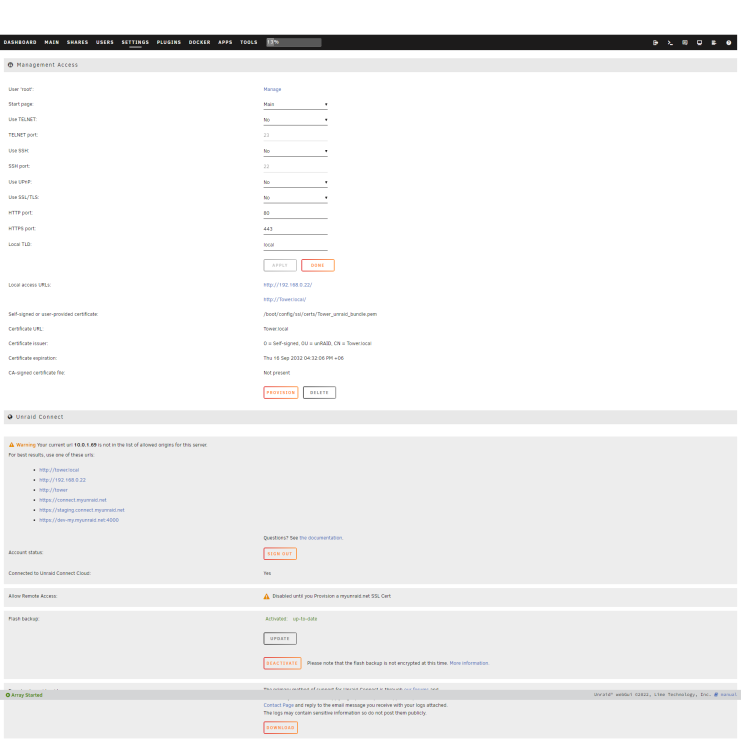Open the Shares tab
Image resolution: width=741 pixels, height=750 pixels.
pos(77,43)
